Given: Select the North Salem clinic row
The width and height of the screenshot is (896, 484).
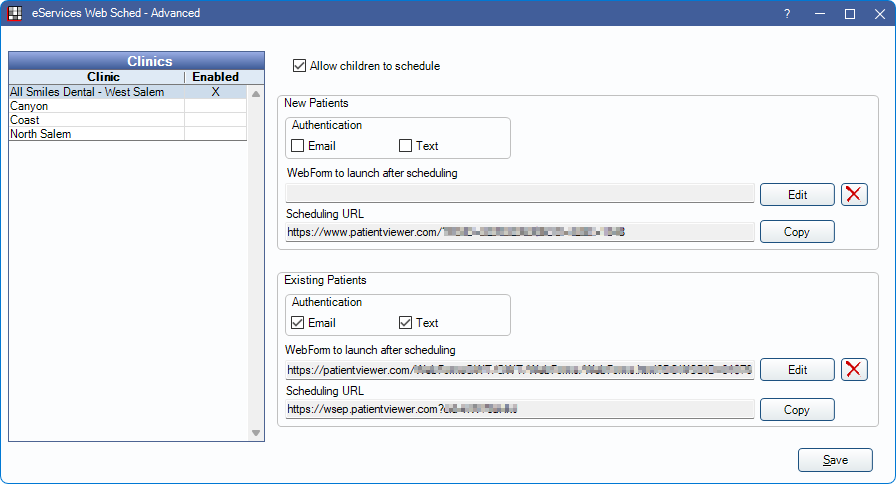Looking at the screenshot, I should click(x=96, y=134).
